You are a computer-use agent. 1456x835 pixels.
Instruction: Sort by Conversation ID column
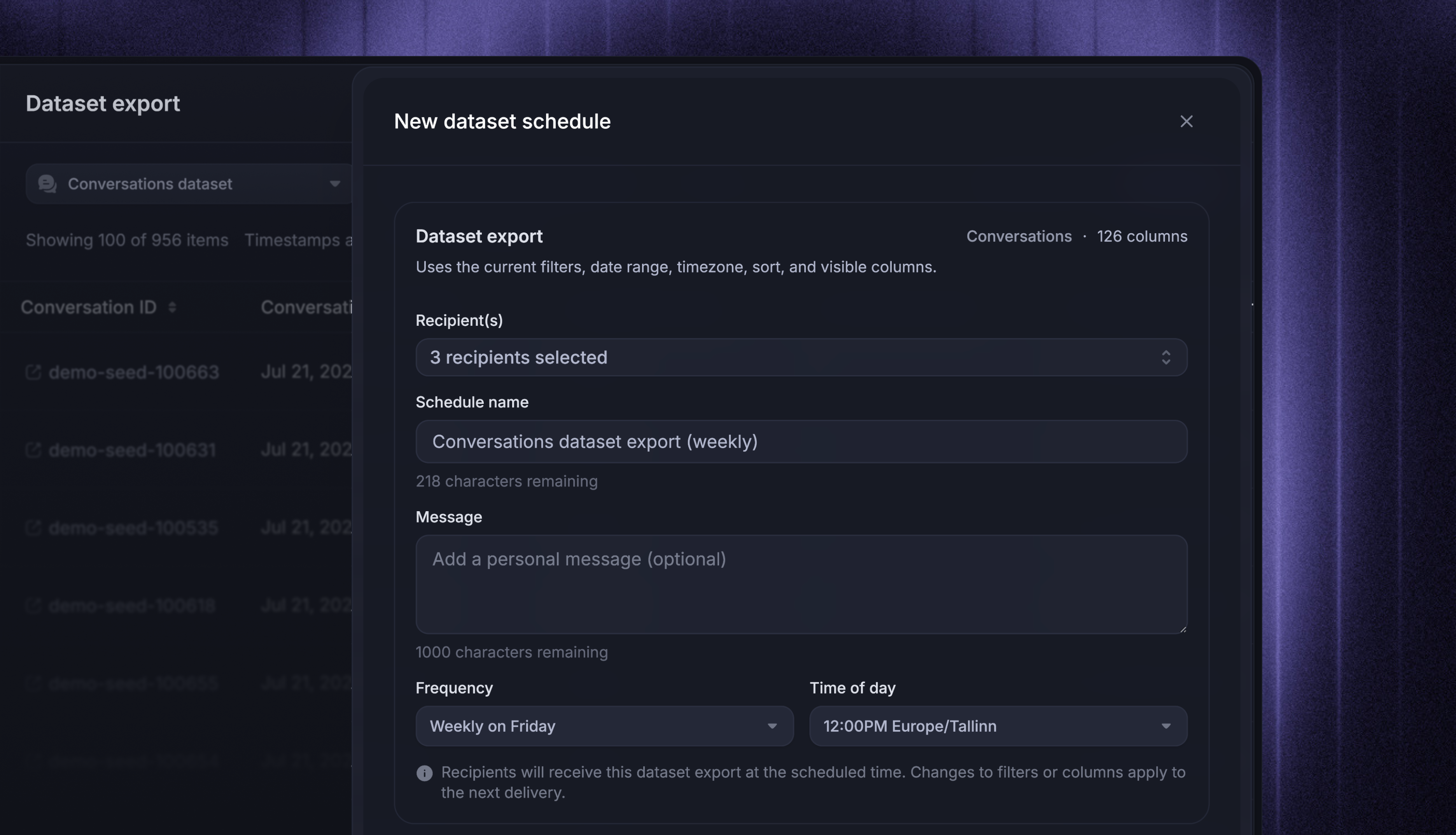click(x=172, y=307)
